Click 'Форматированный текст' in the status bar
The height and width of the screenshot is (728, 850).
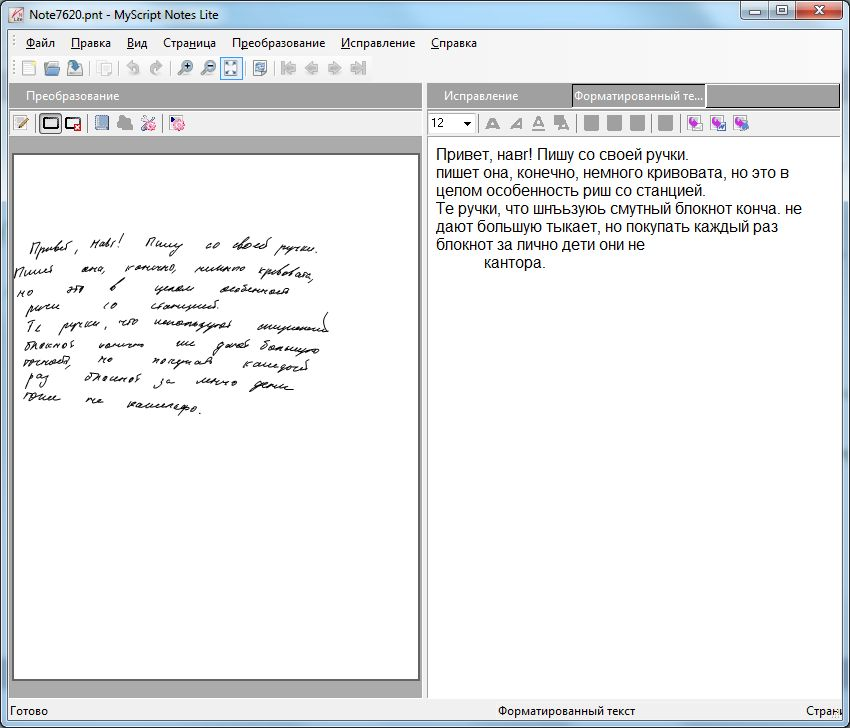(566, 711)
